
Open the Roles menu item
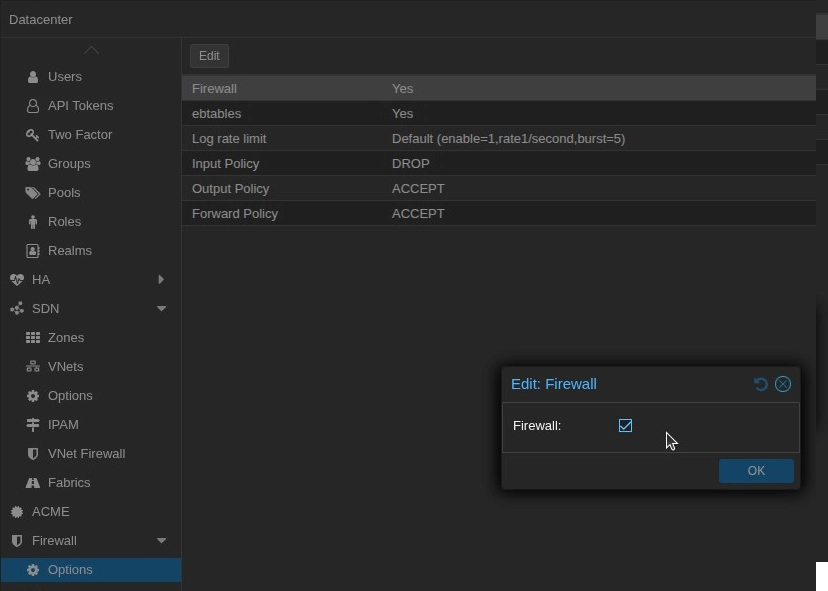tap(64, 222)
